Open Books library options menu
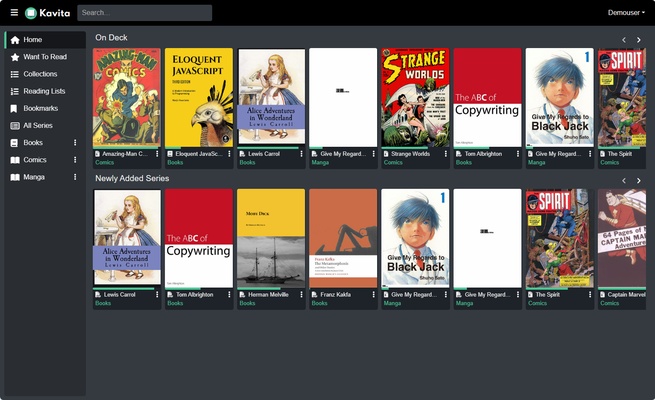The width and height of the screenshot is (655, 400). [75, 143]
